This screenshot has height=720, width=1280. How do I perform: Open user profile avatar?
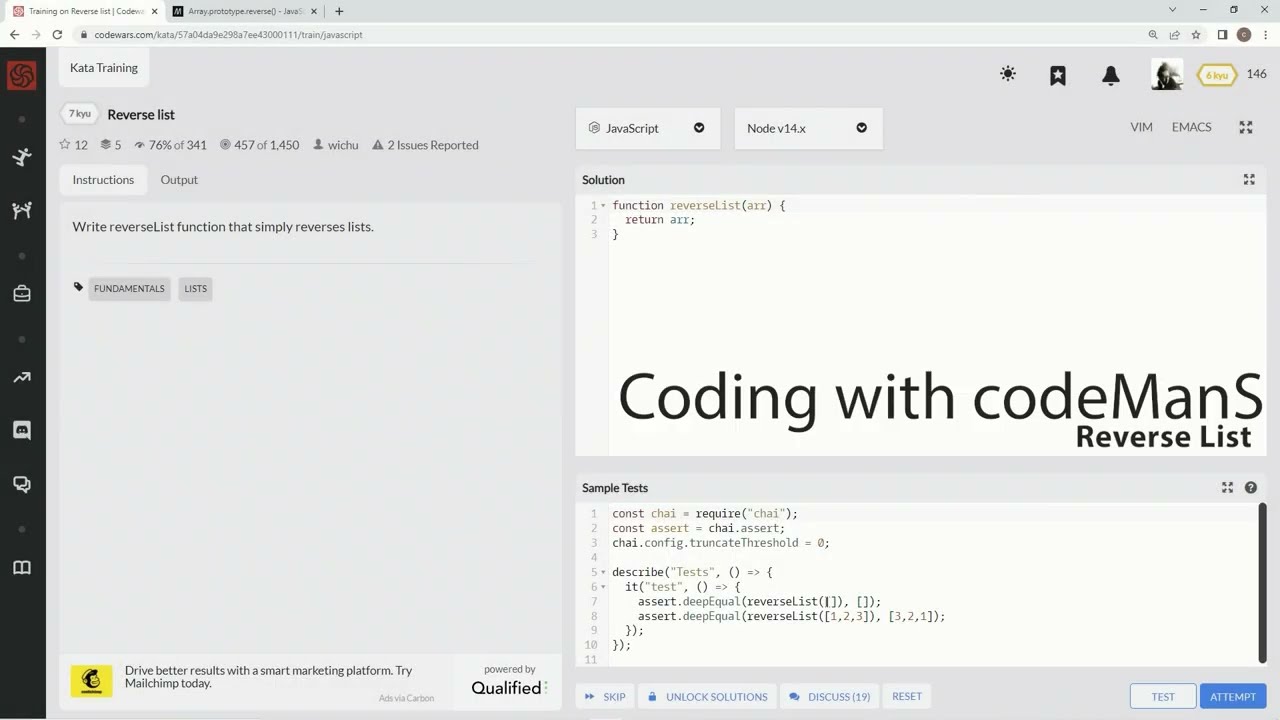pyautogui.click(x=1166, y=75)
